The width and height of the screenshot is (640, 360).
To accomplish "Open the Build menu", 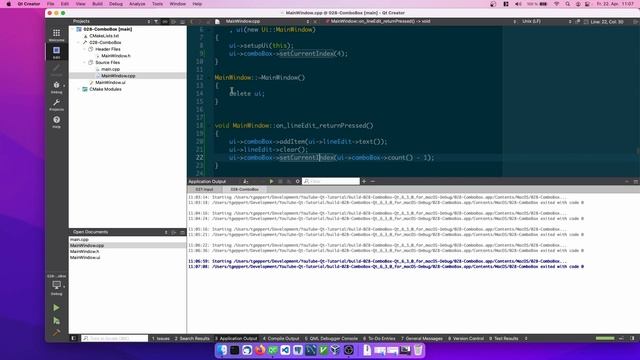I will point(97,4).
